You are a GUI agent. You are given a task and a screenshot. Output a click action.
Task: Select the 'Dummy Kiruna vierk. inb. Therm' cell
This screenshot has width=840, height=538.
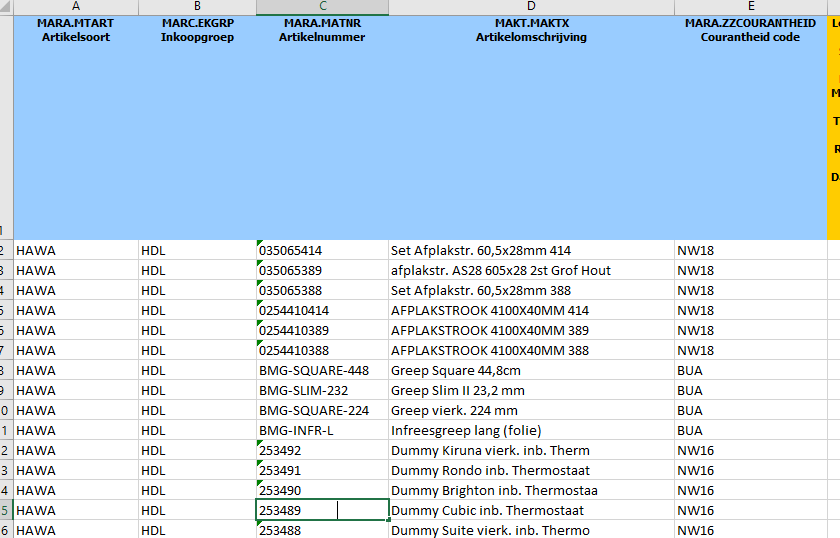[x=530, y=450]
